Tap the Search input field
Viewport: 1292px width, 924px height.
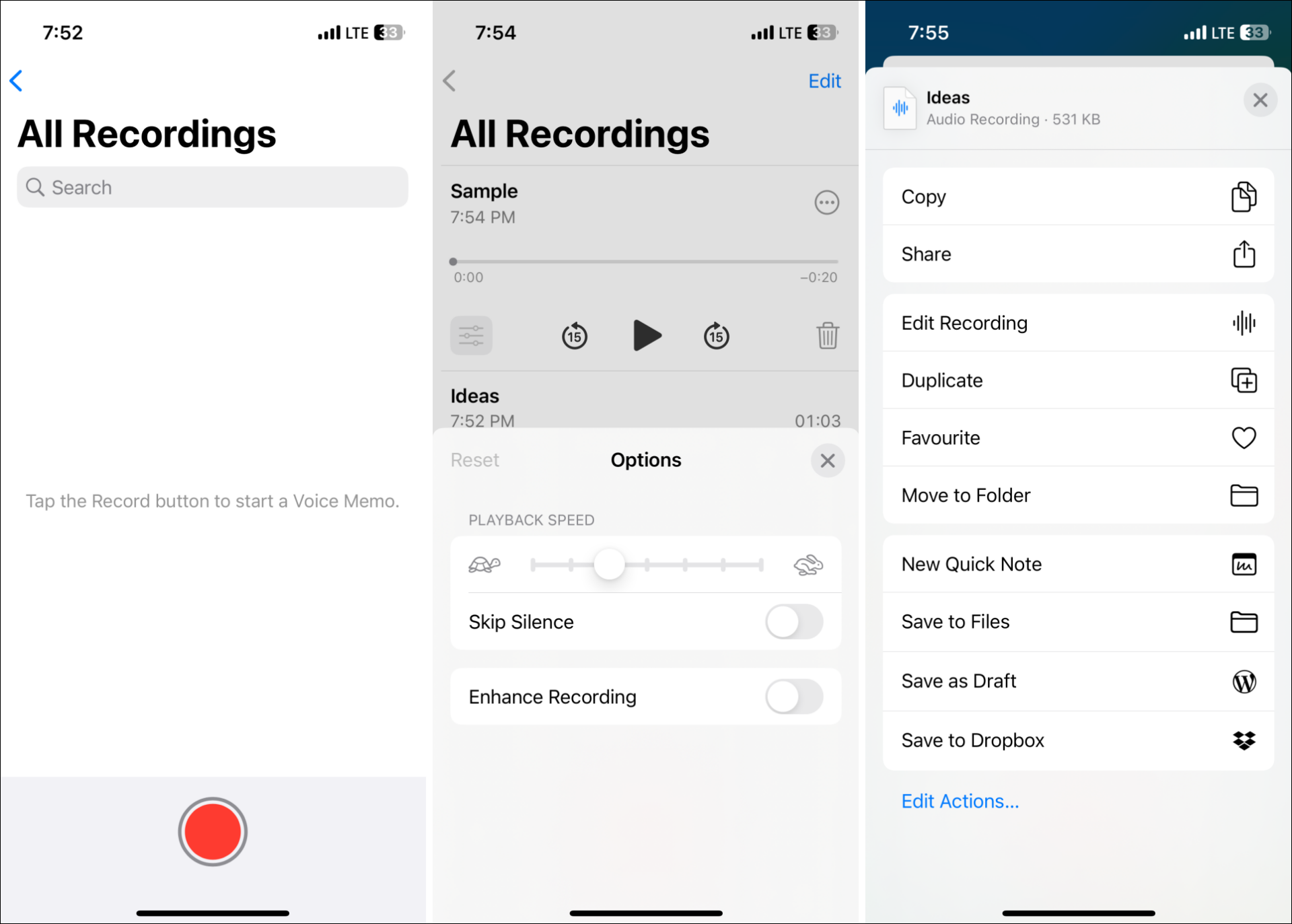coord(212,187)
